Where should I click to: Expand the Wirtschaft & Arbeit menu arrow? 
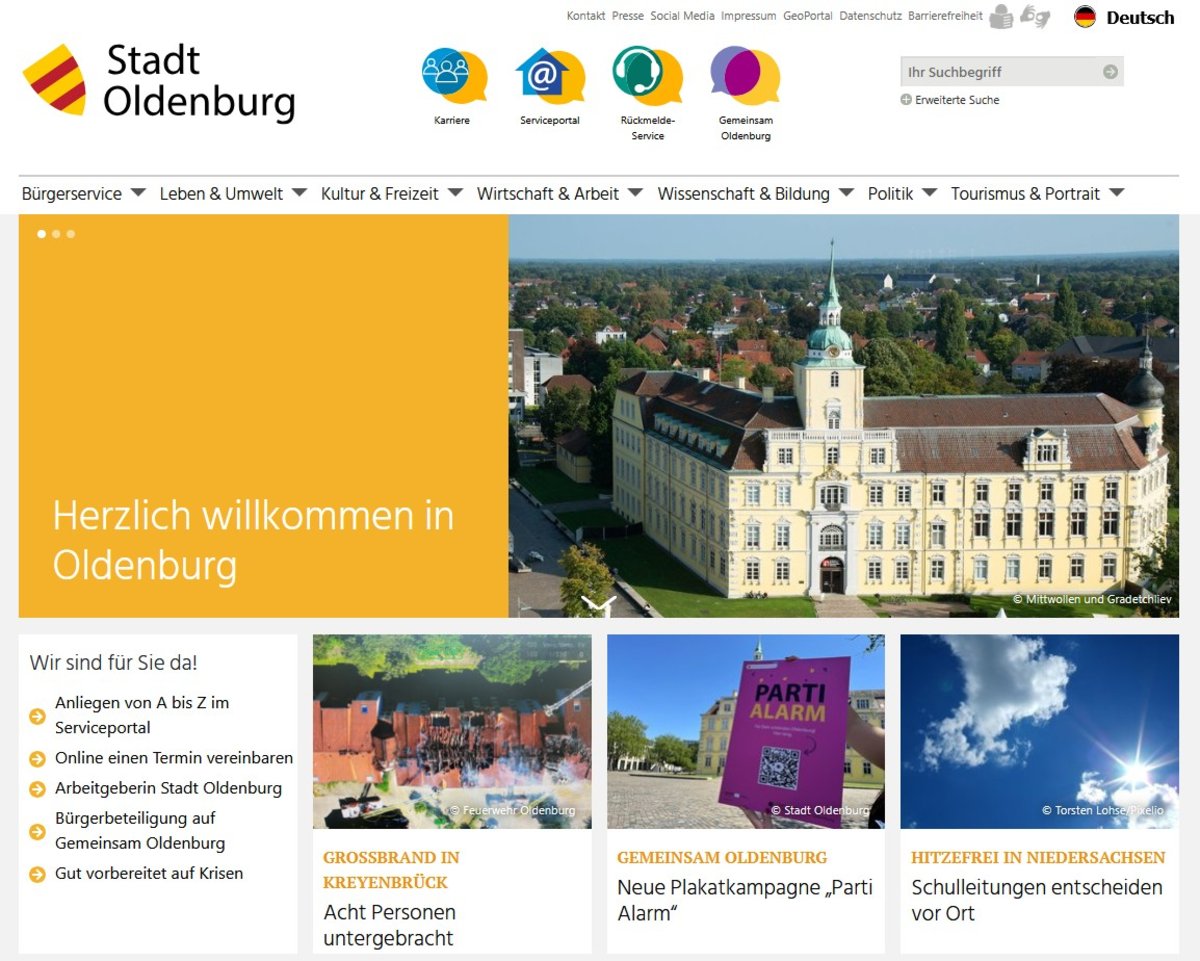coord(635,193)
